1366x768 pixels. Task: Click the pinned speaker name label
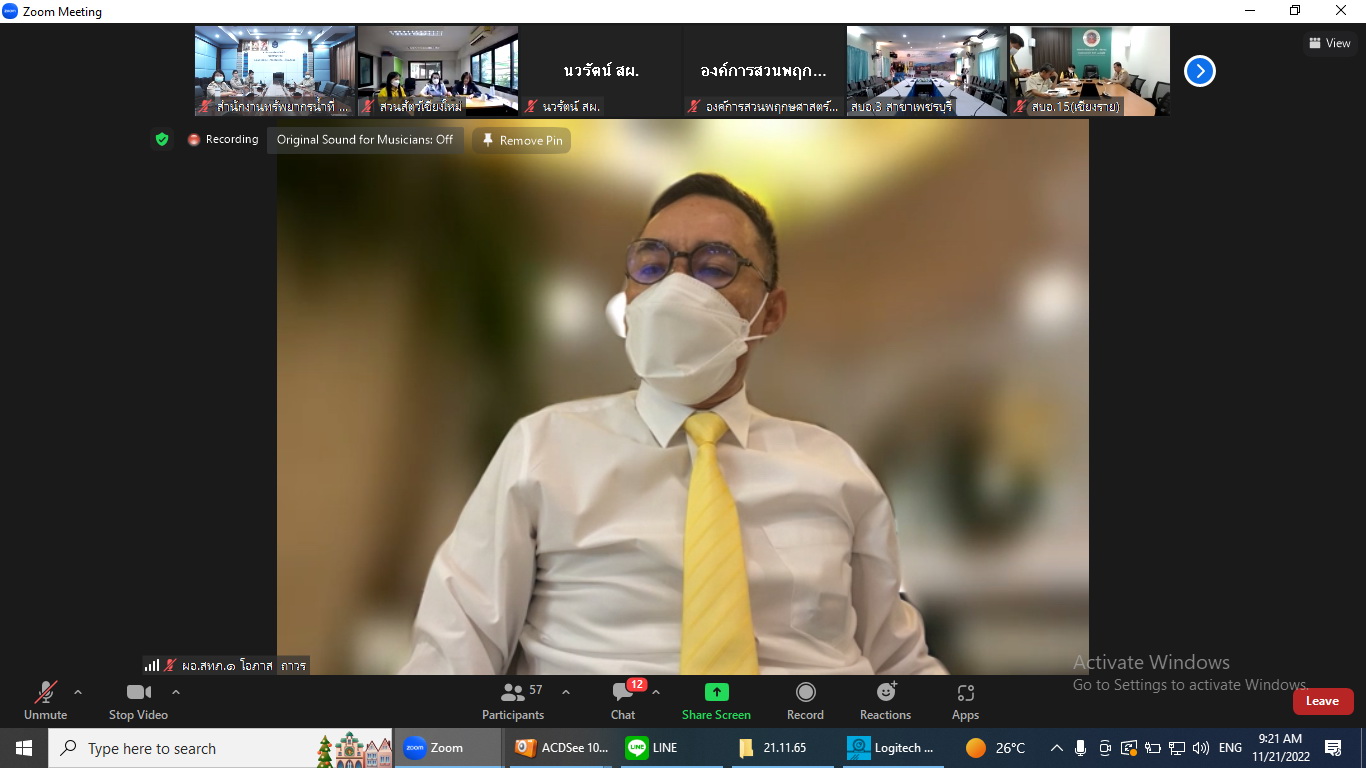[226, 665]
